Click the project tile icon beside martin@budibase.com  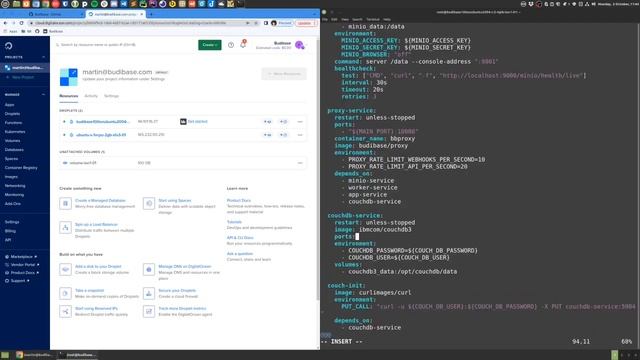click(69, 77)
